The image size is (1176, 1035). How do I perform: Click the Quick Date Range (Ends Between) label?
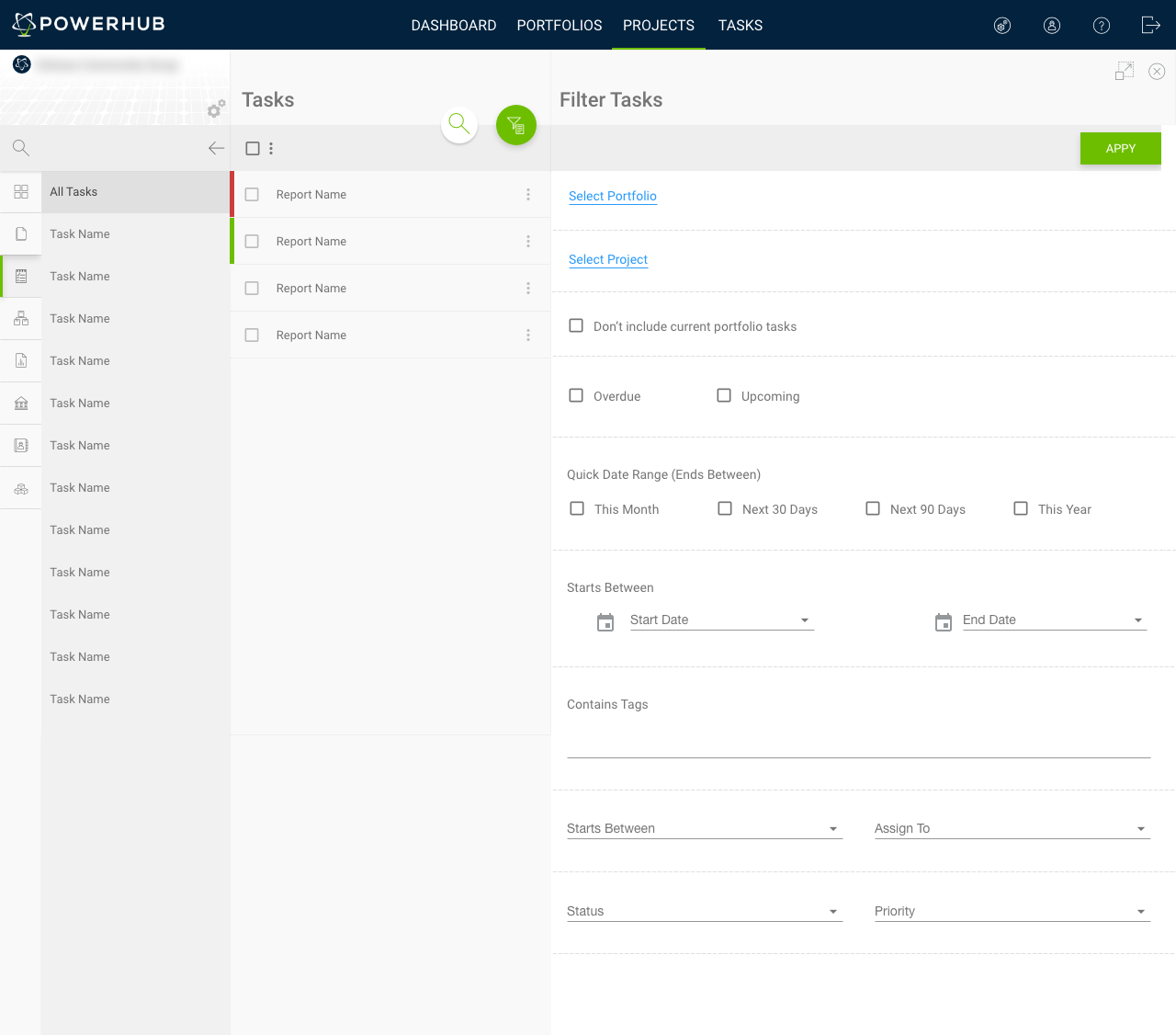point(664,474)
